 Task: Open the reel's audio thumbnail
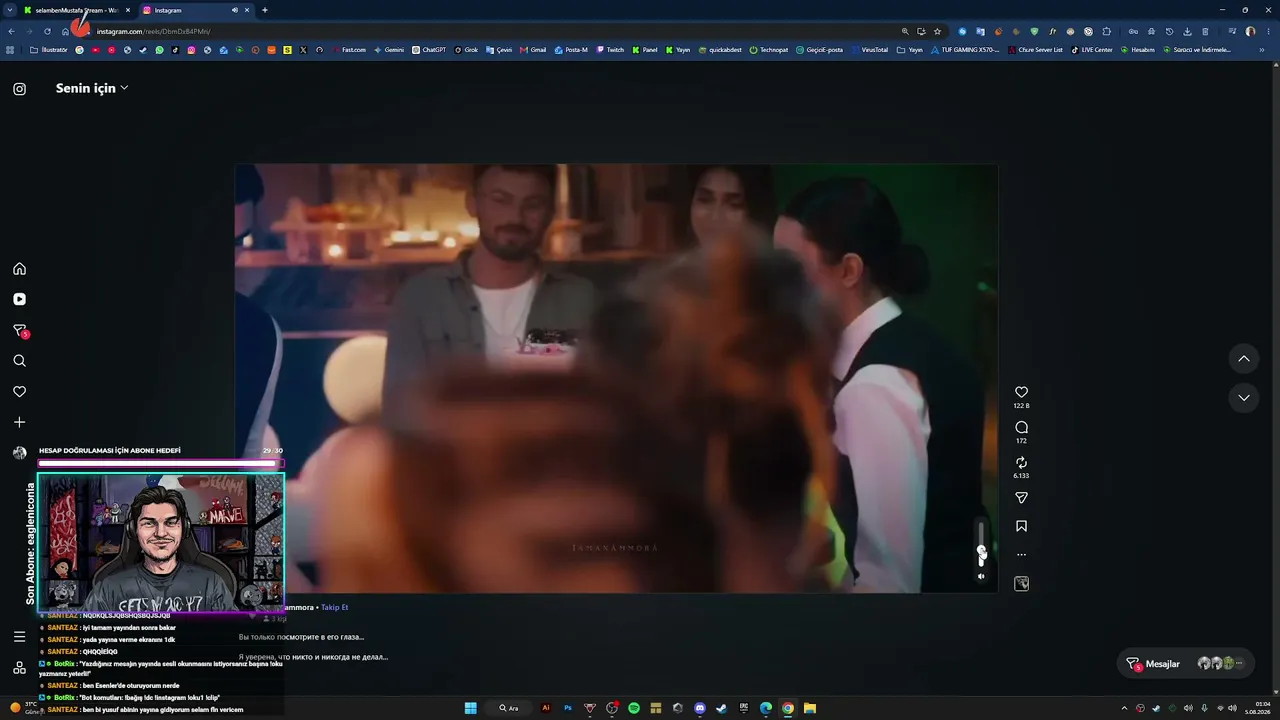(1021, 583)
